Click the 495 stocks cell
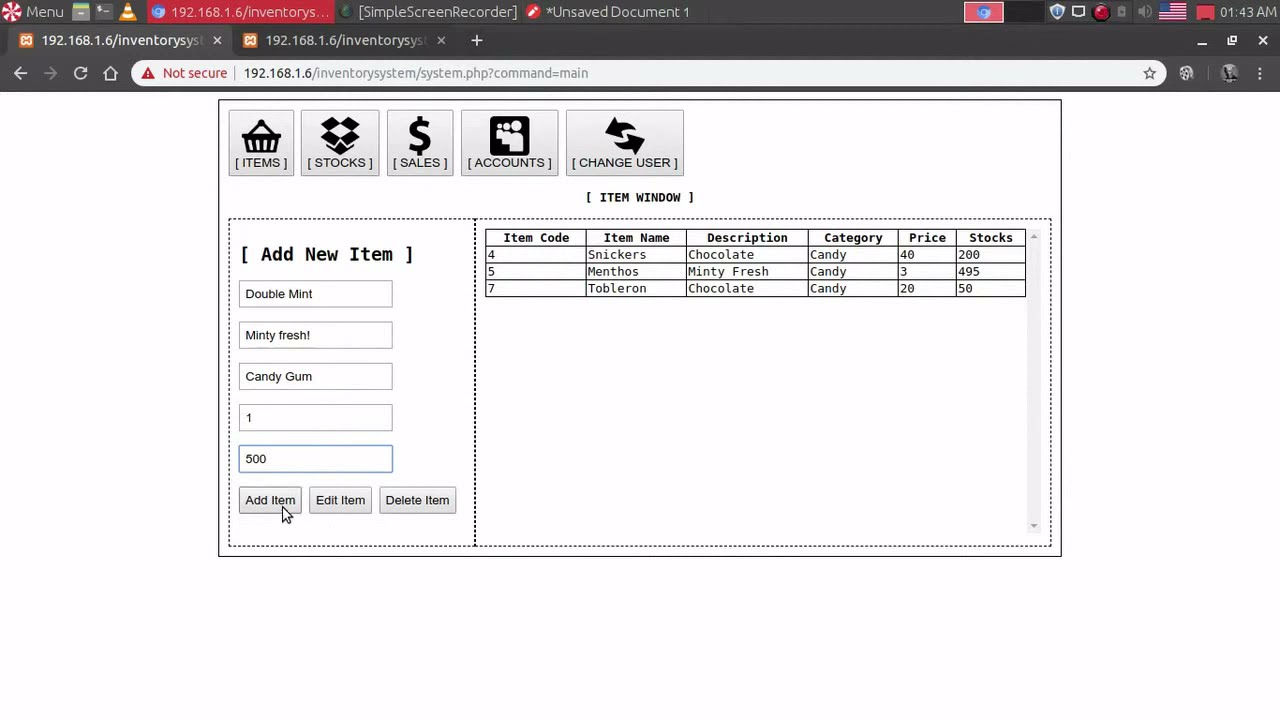The width and height of the screenshot is (1280, 720). 991,272
